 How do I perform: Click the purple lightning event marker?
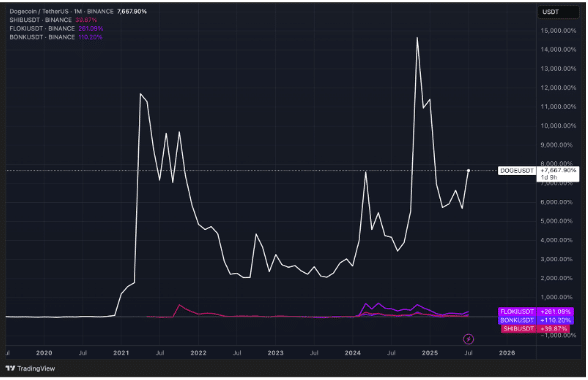pyautogui.click(x=468, y=339)
